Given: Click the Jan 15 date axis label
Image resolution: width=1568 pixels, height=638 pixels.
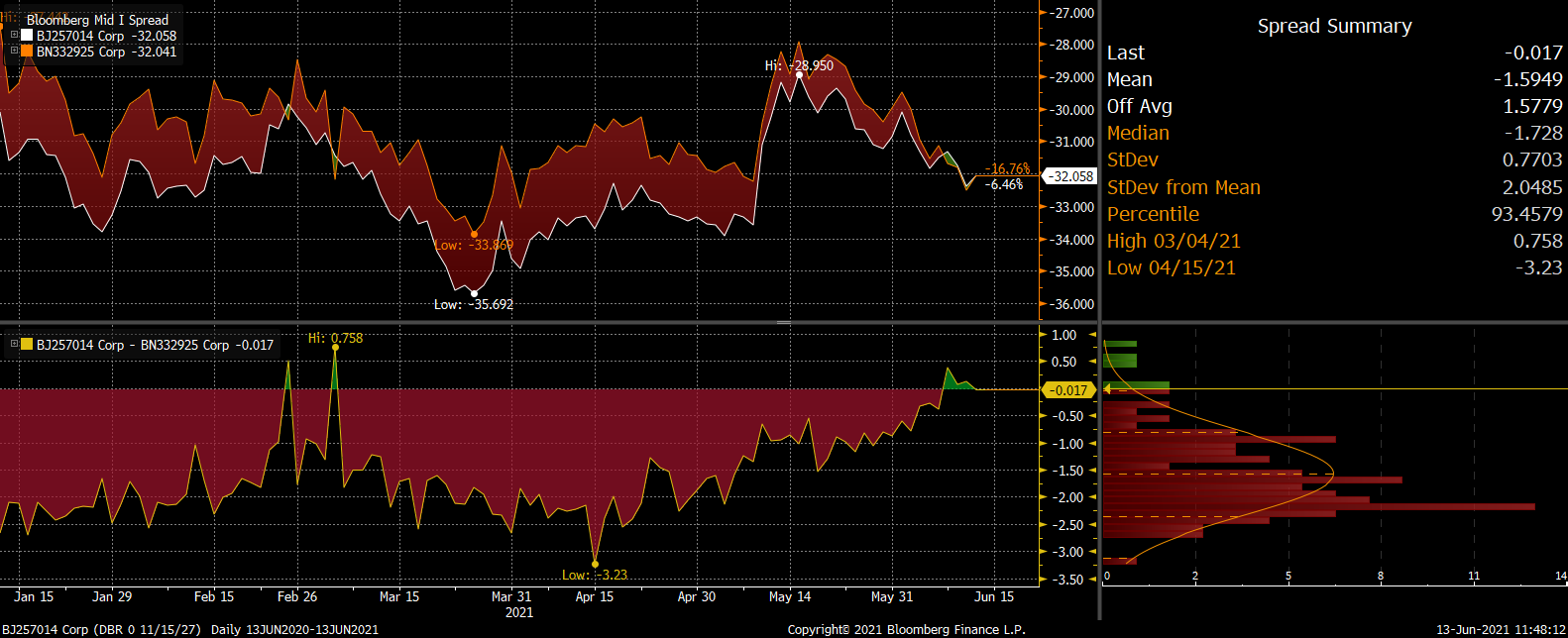Looking at the screenshot, I should (x=34, y=596).
